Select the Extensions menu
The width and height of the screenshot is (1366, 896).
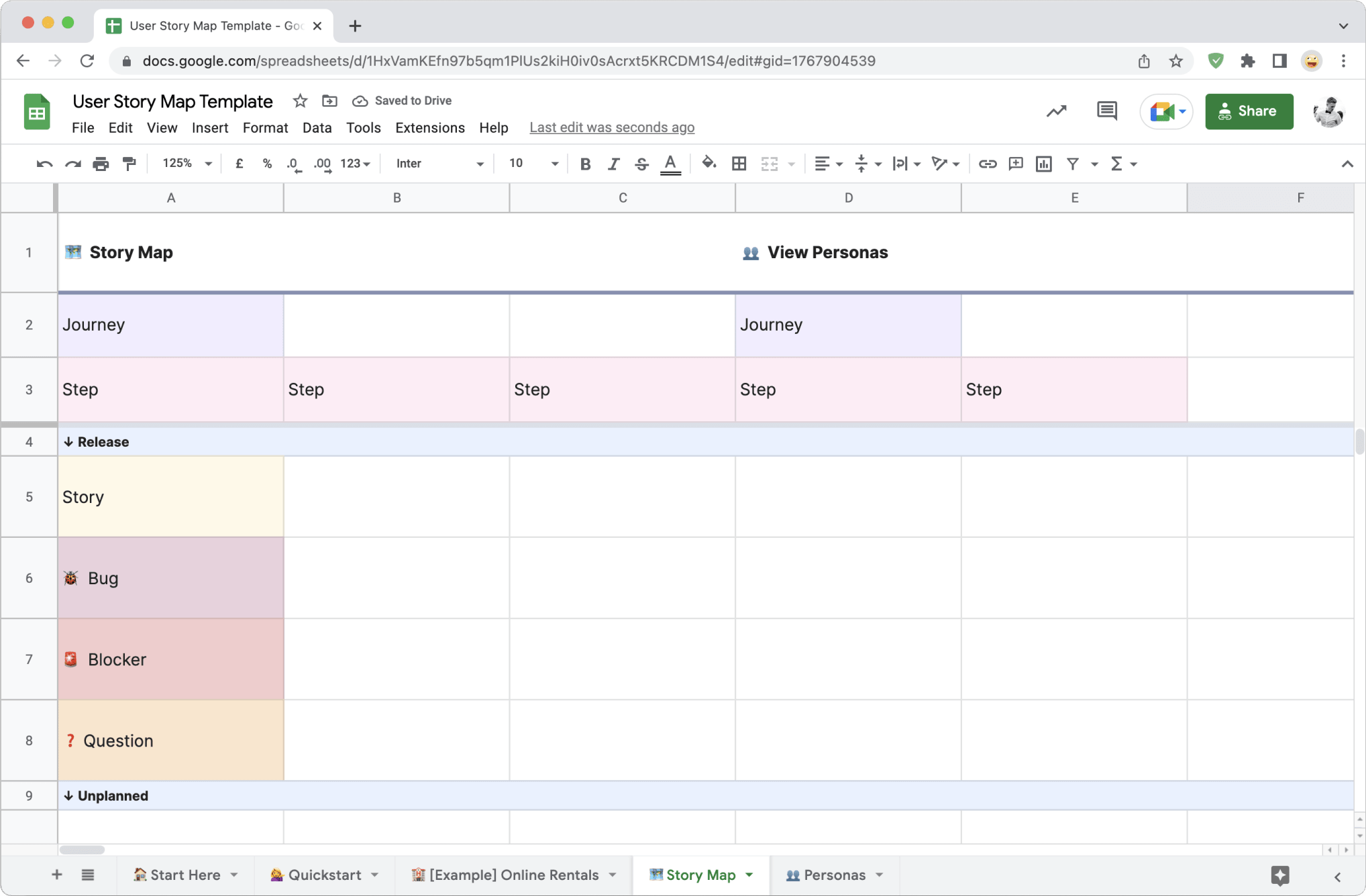point(430,127)
